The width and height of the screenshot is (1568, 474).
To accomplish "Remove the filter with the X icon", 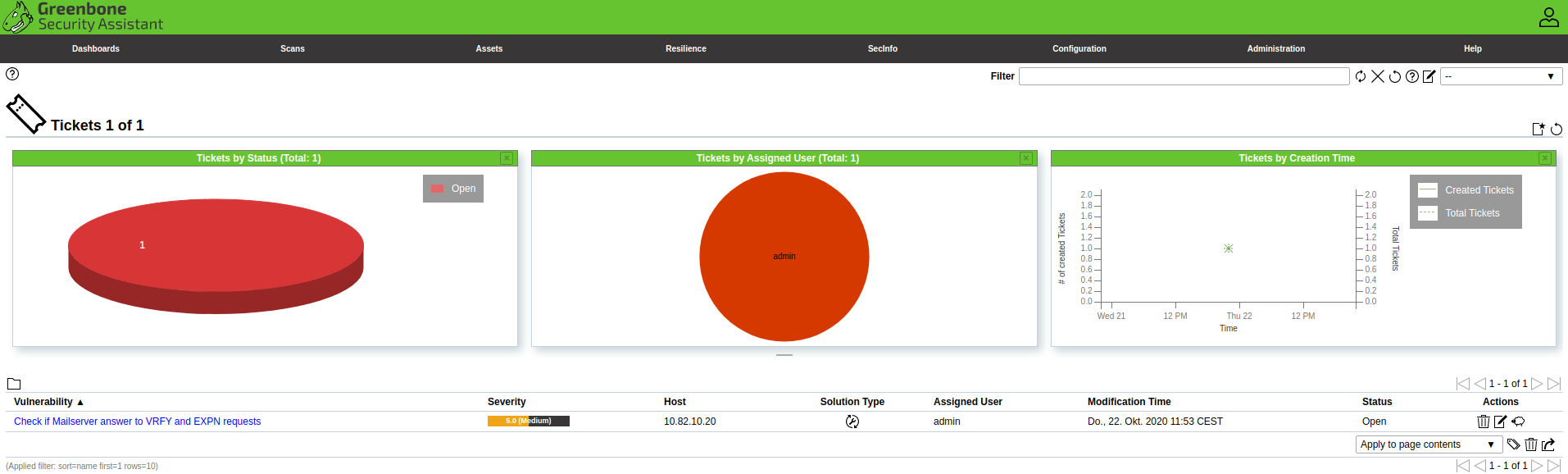I will pos(1378,76).
